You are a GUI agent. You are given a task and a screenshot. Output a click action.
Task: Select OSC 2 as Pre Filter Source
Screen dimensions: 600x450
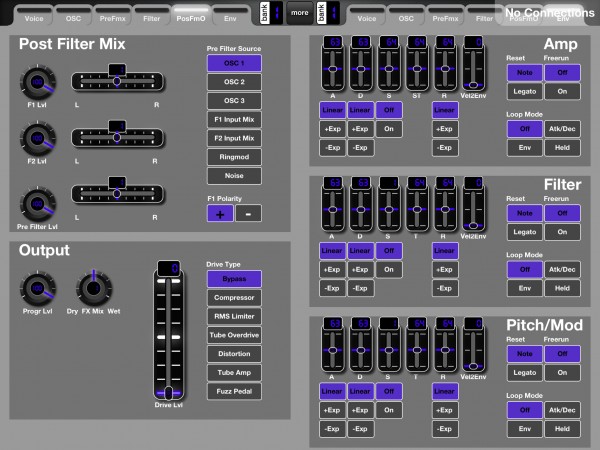pyautogui.click(x=234, y=82)
